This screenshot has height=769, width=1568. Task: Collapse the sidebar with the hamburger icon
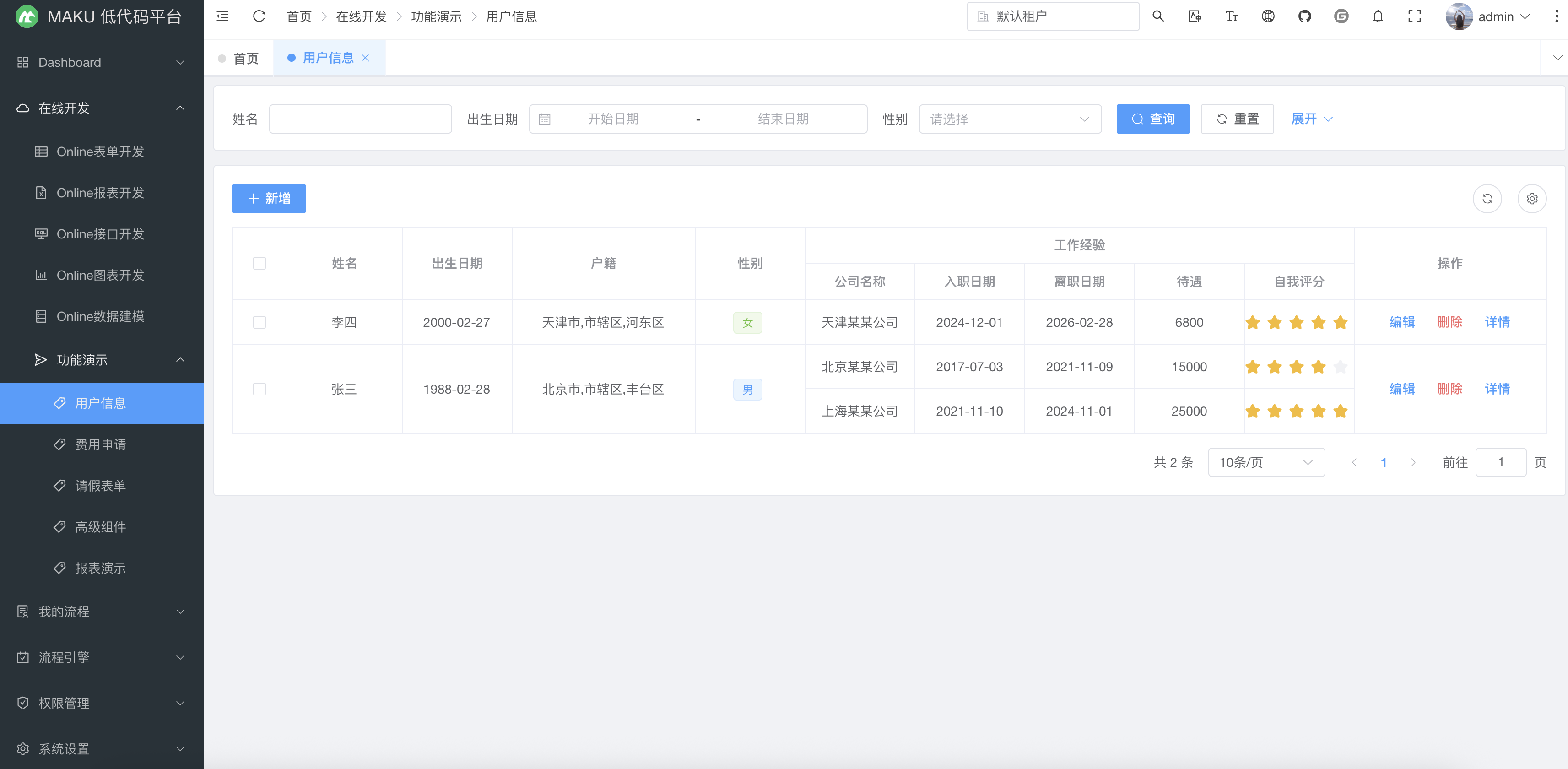tap(222, 16)
